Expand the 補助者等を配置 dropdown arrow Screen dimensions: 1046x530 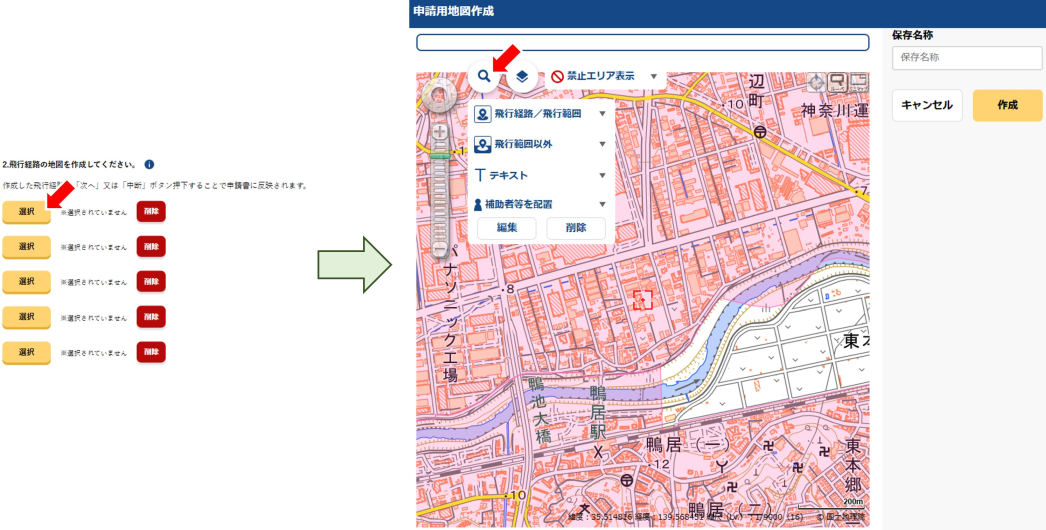tap(602, 205)
